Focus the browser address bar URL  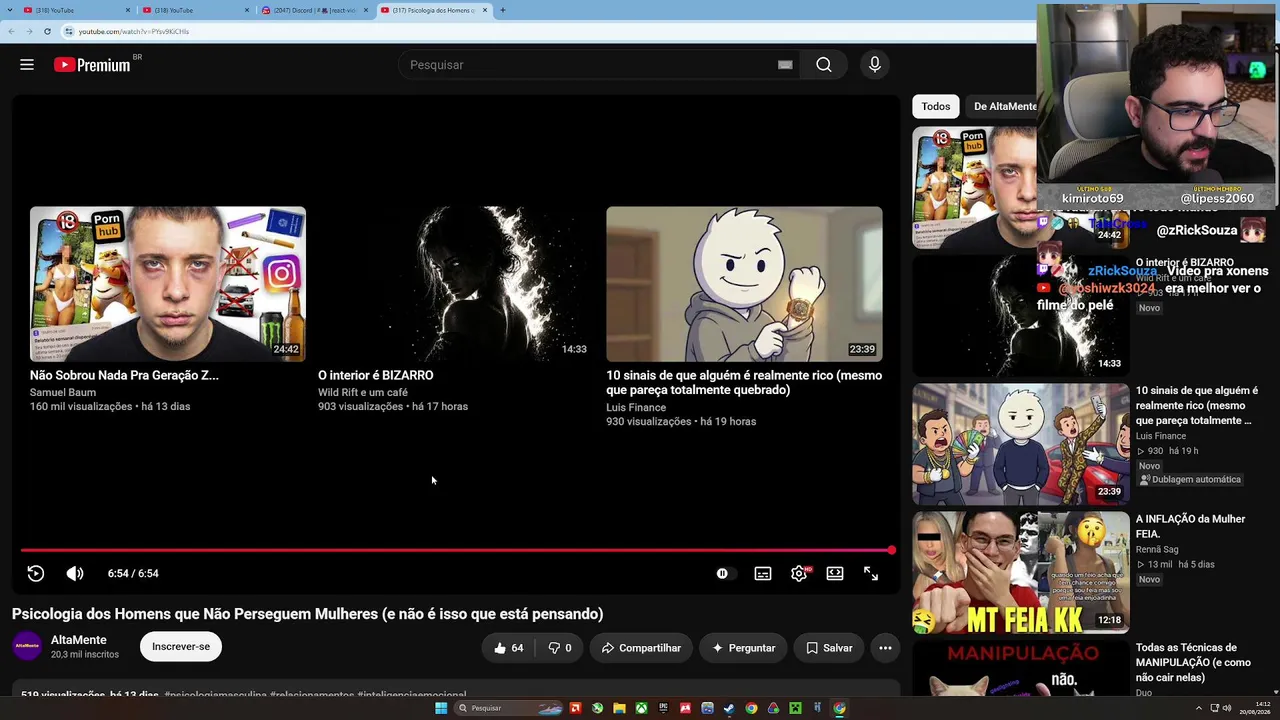[134, 31]
